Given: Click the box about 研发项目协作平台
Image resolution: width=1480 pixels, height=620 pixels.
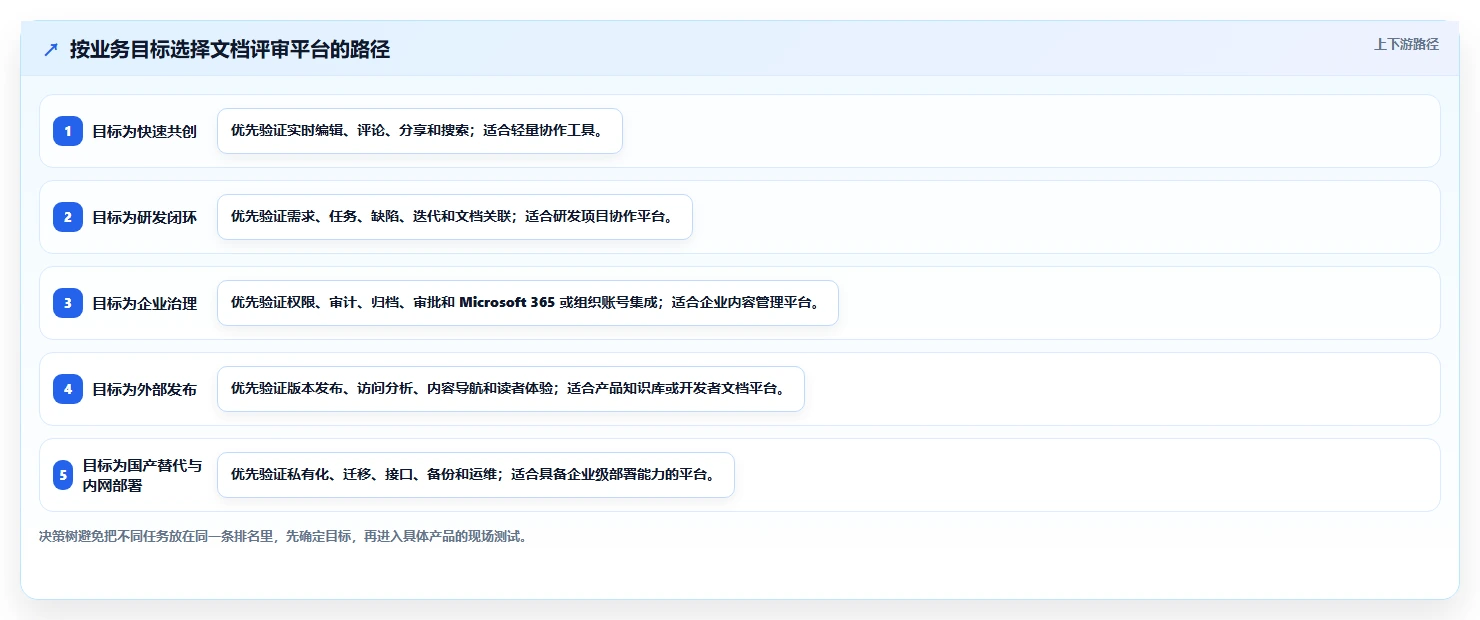Looking at the screenshot, I should coord(455,217).
